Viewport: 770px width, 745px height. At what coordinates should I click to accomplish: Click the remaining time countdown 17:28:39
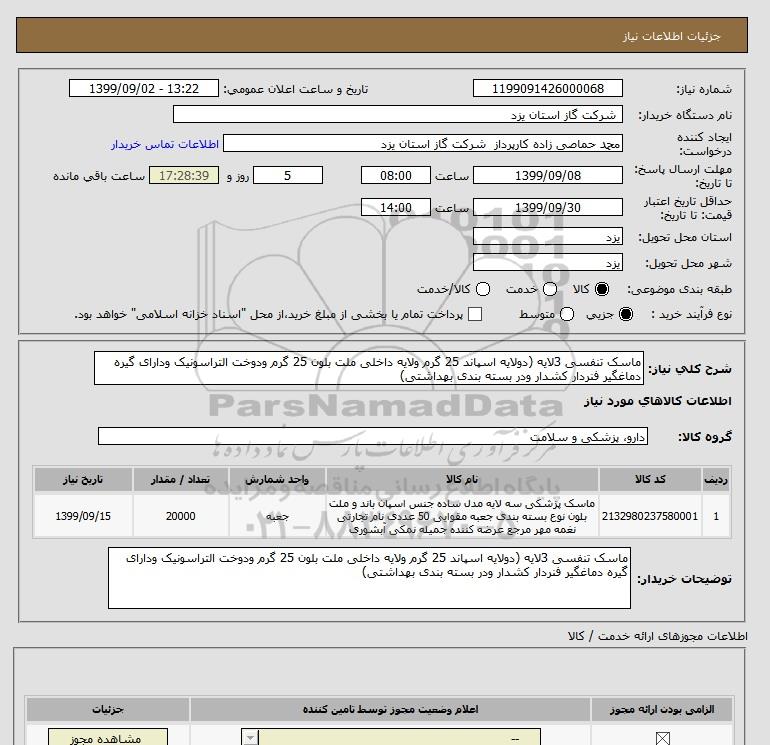[184, 175]
